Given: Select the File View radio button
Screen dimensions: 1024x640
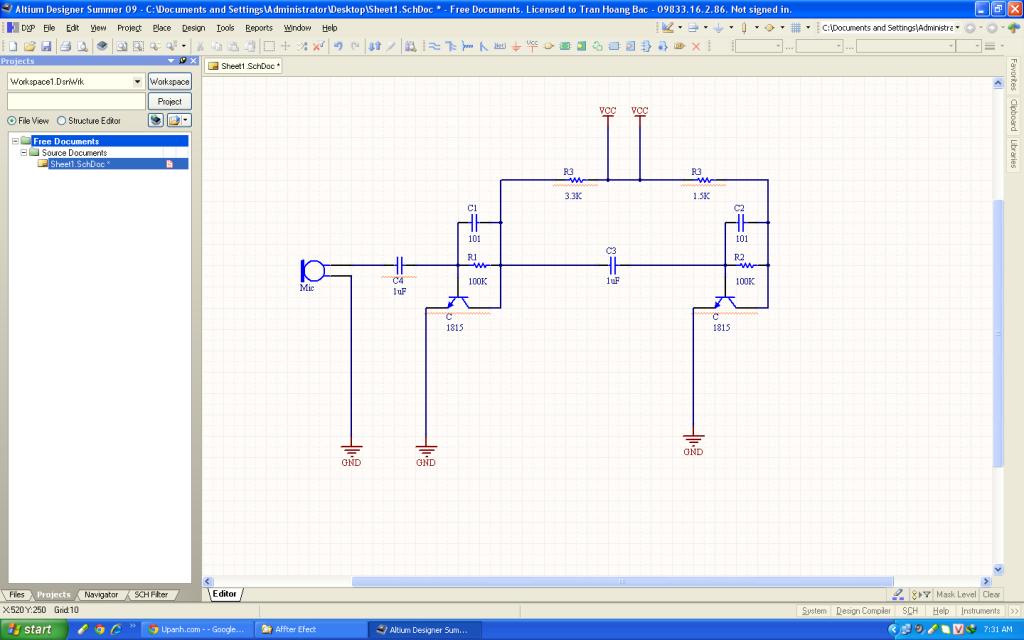Looking at the screenshot, I should pos(11,120).
